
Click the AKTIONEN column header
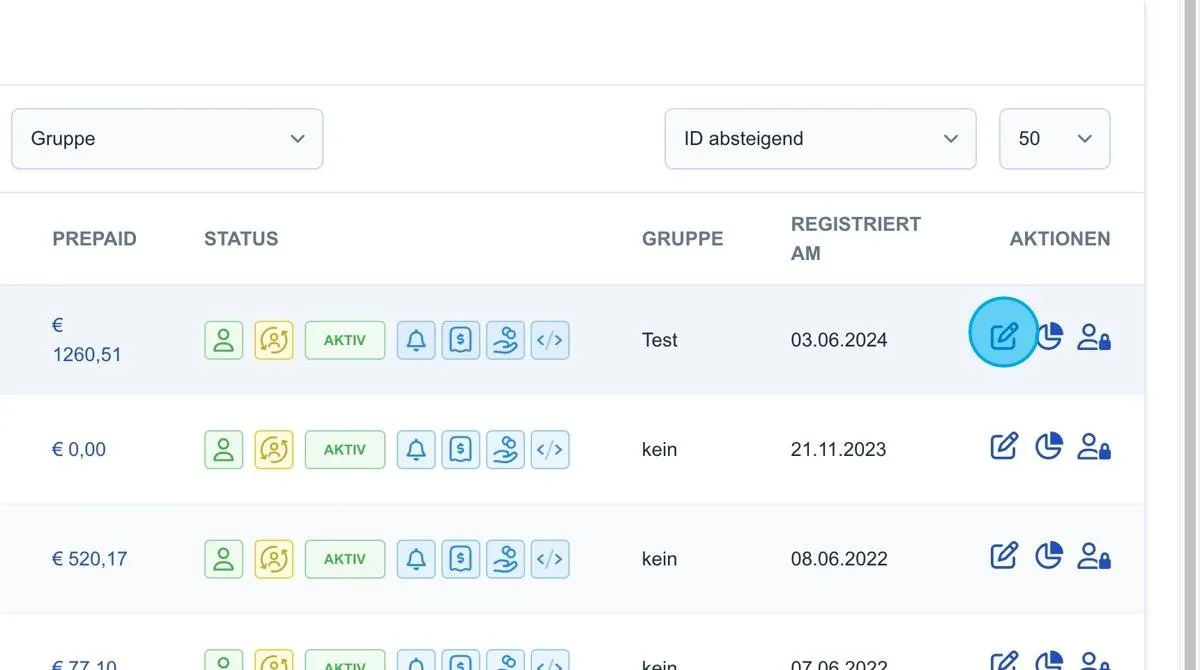pyautogui.click(x=1060, y=239)
